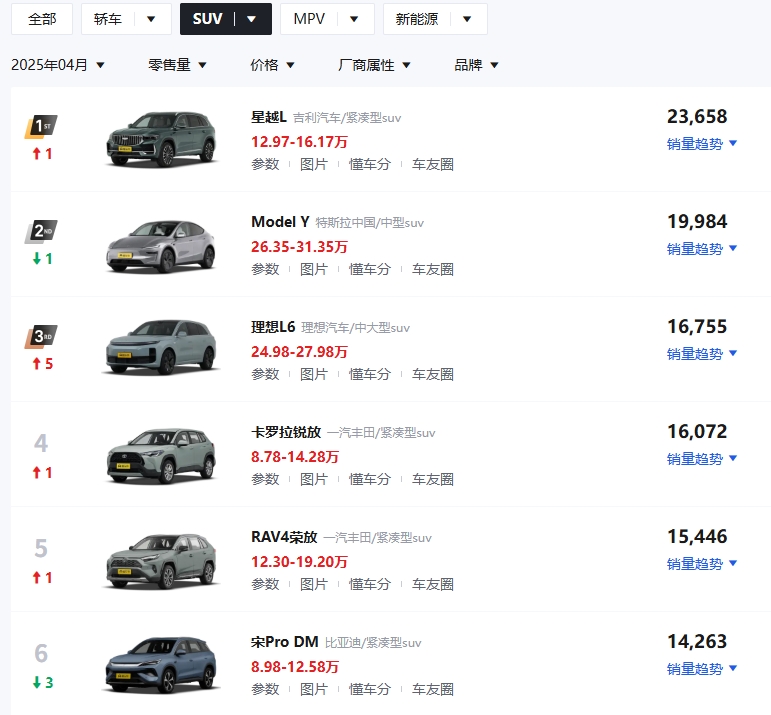Open 懂车分 for RAV4荣放
771x715 pixels.
370,584
